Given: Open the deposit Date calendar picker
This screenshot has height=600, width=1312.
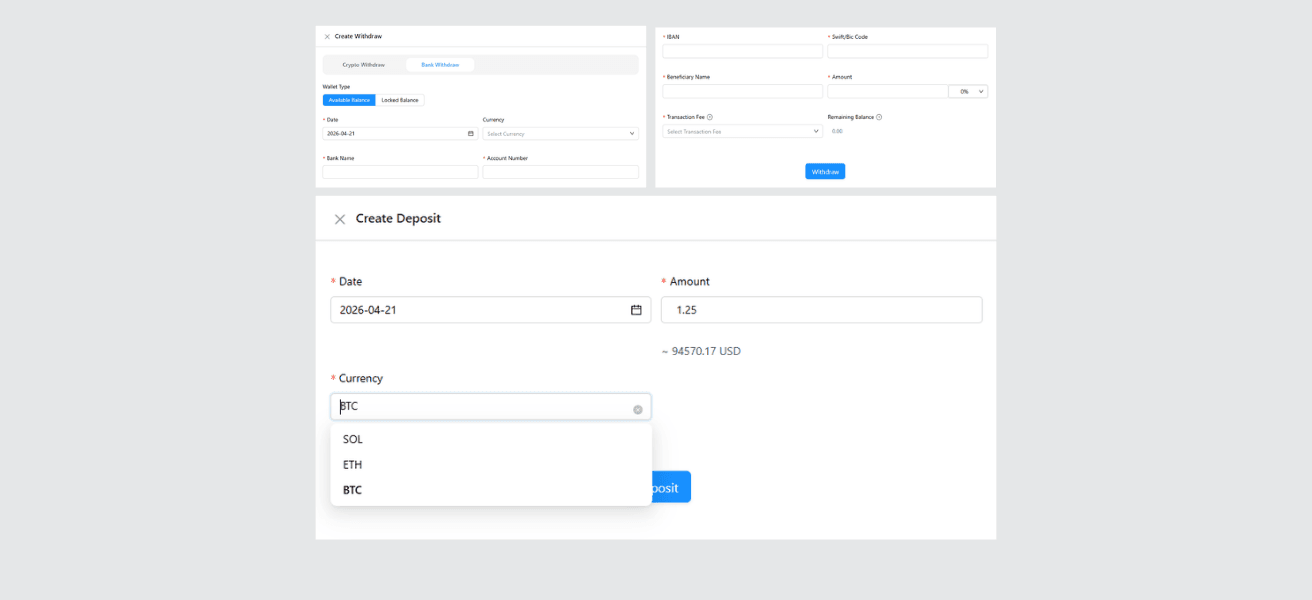Looking at the screenshot, I should pyautogui.click(x=634, y=309).
